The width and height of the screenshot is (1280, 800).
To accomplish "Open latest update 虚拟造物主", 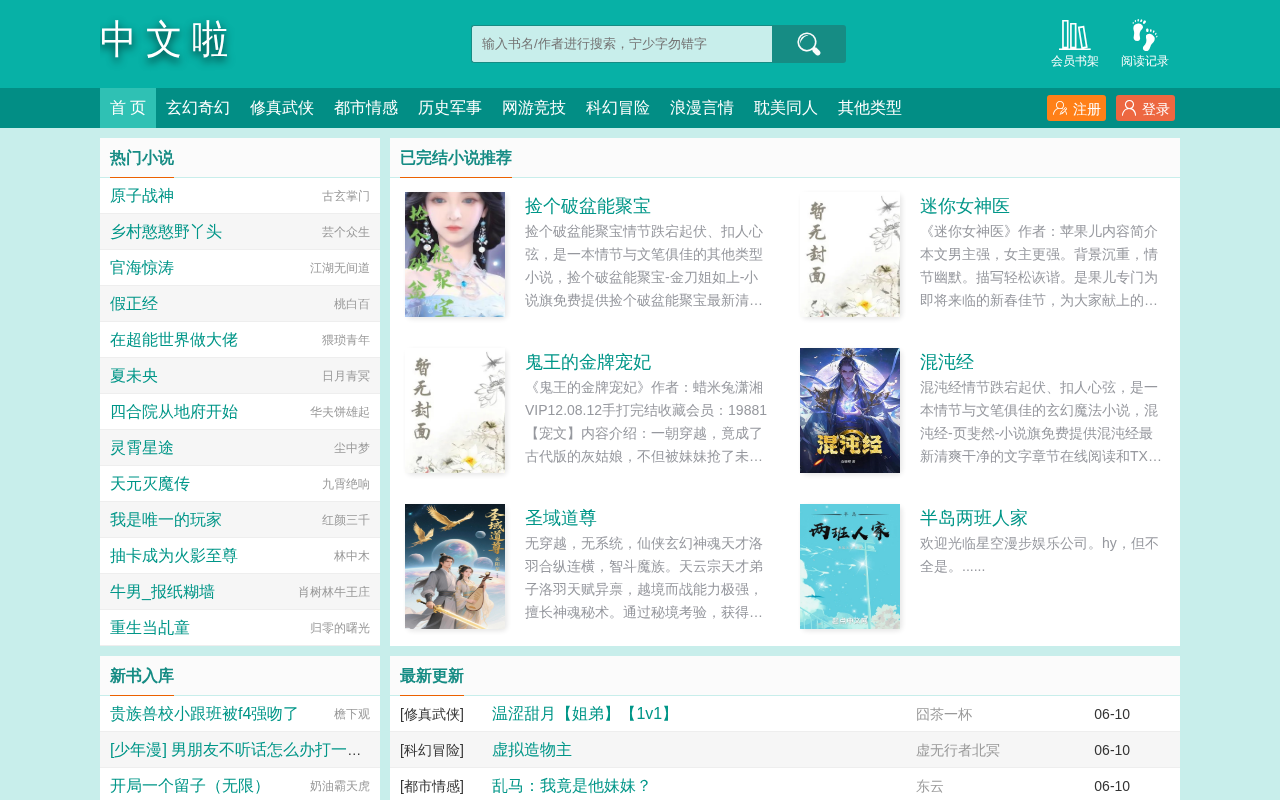I will tap(532, 750).
